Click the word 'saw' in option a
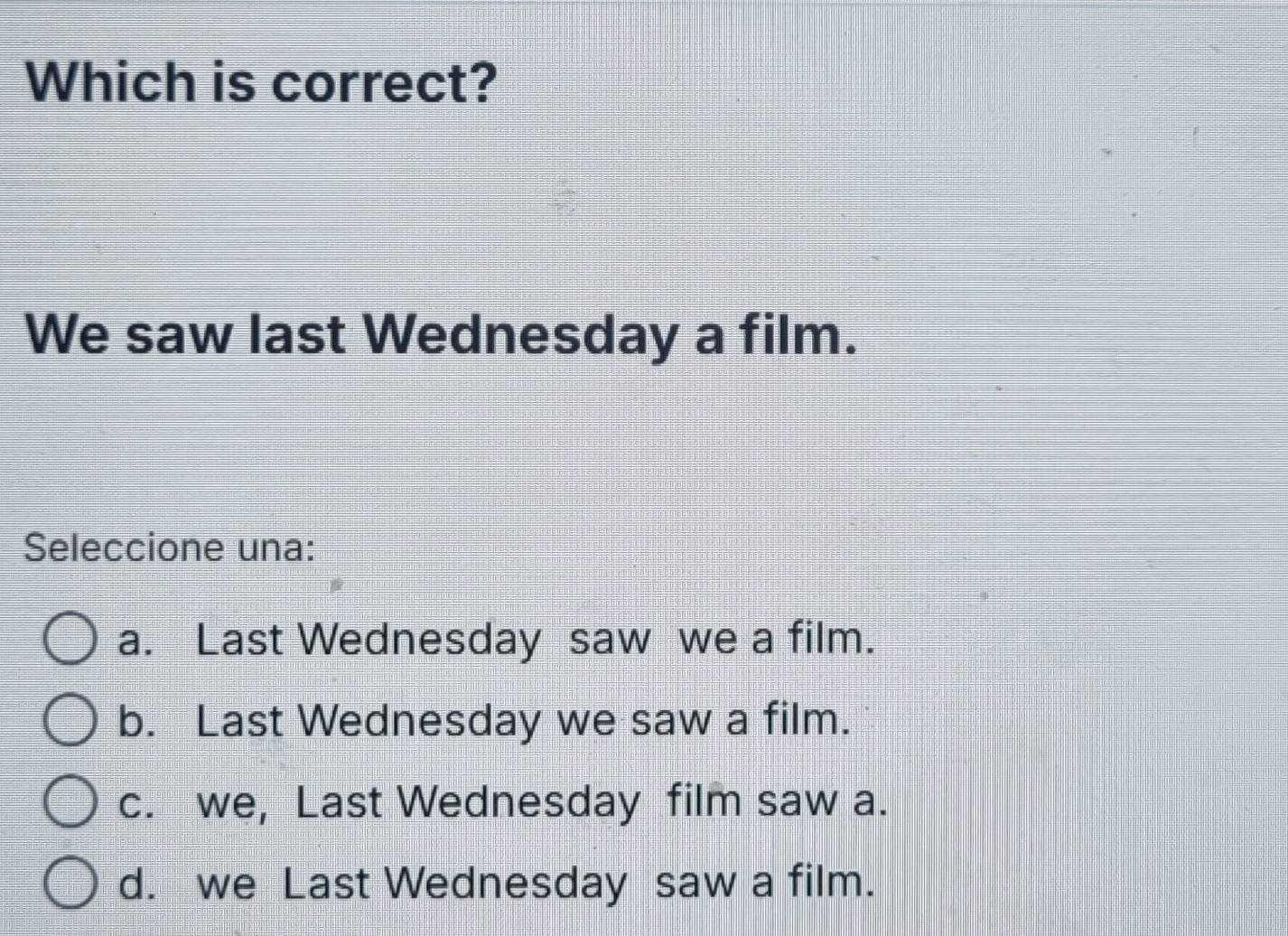The width and height of the screenshot is (1288, 936). (610, 641)
